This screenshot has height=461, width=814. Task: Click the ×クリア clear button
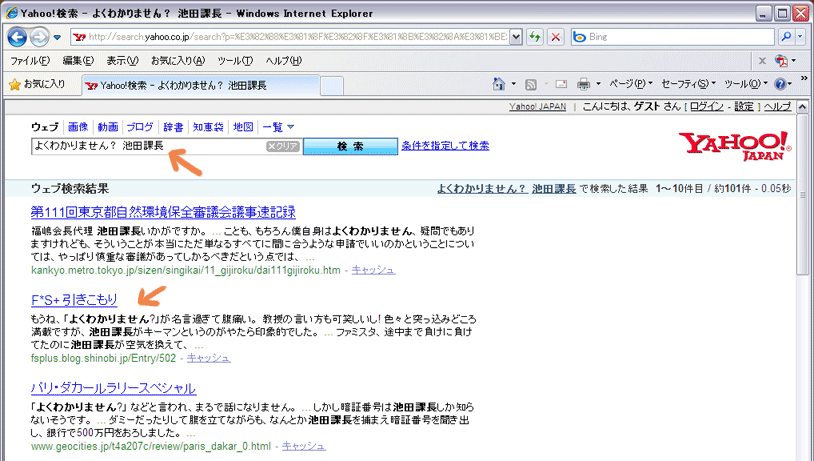tap(283, 146)
